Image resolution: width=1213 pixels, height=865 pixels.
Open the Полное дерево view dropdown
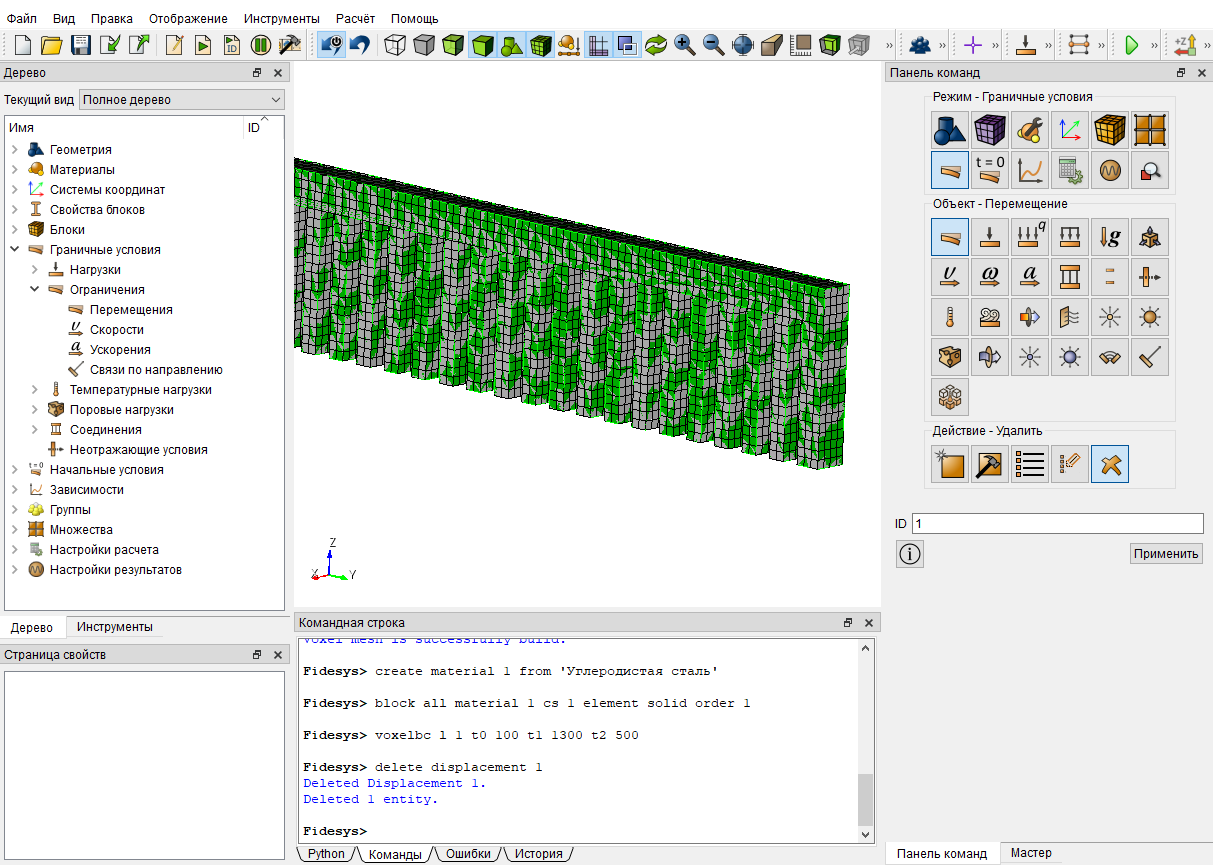182,100
